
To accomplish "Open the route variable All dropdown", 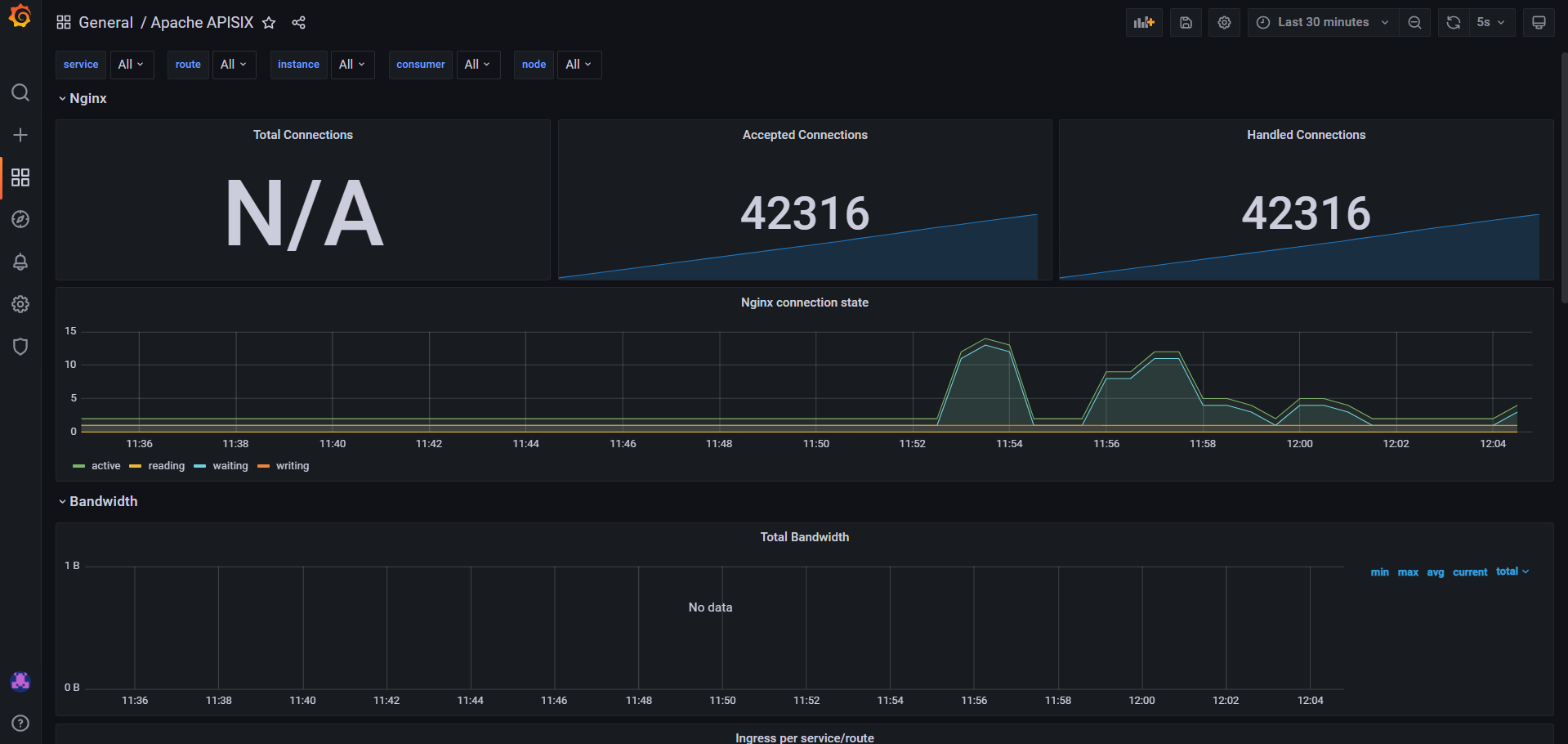I will (235, 65).
